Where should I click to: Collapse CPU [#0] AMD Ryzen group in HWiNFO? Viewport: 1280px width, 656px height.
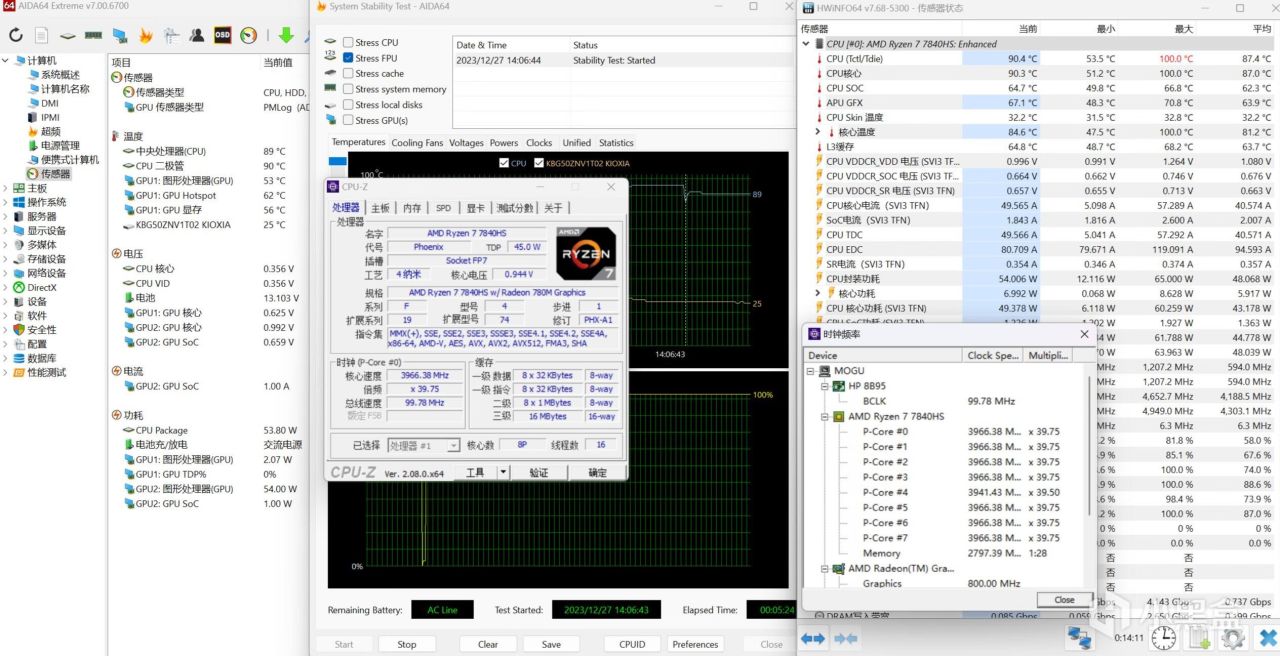[806, 44]
